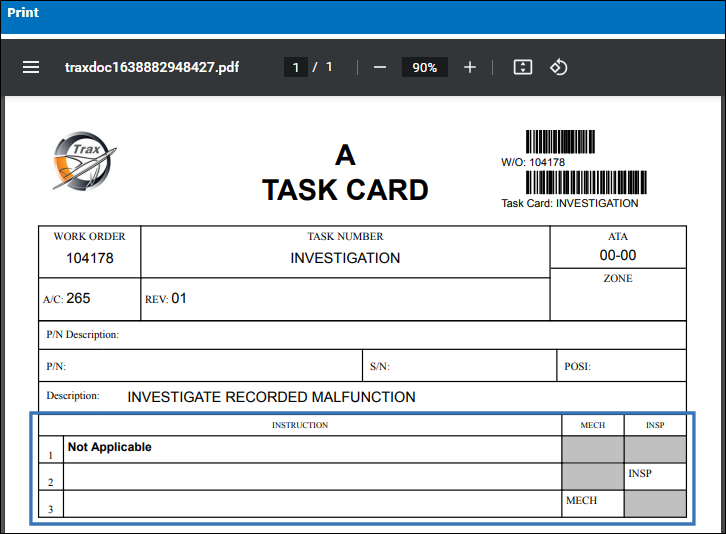Open the PDF viewer sidebar hamburger menu

point(31,67)
